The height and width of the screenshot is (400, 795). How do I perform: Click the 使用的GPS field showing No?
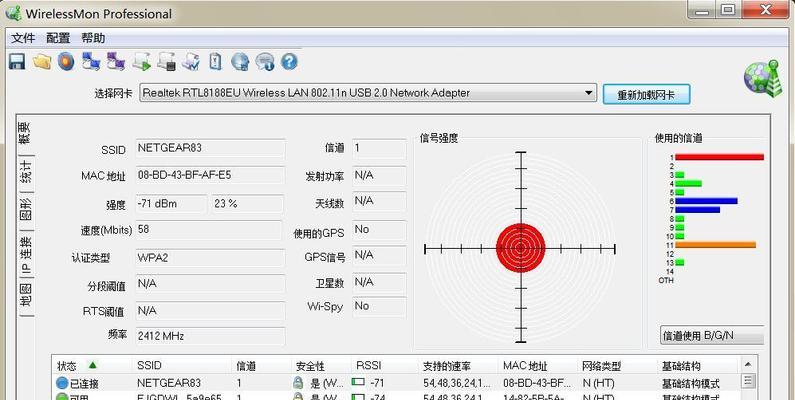[379, 230]
